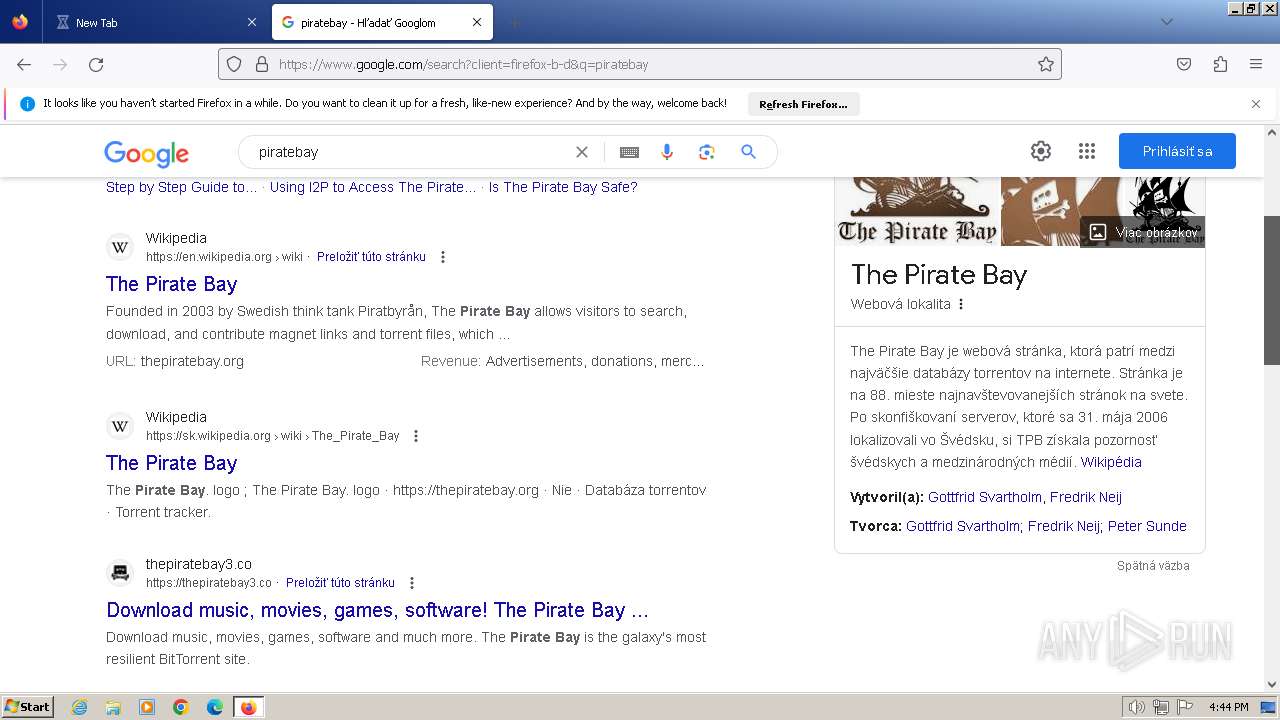The height and width of the screenshot is (720, 1280).
Task: Click the 4:44 PM taskbar clock
Action: tap(1228, 707)
